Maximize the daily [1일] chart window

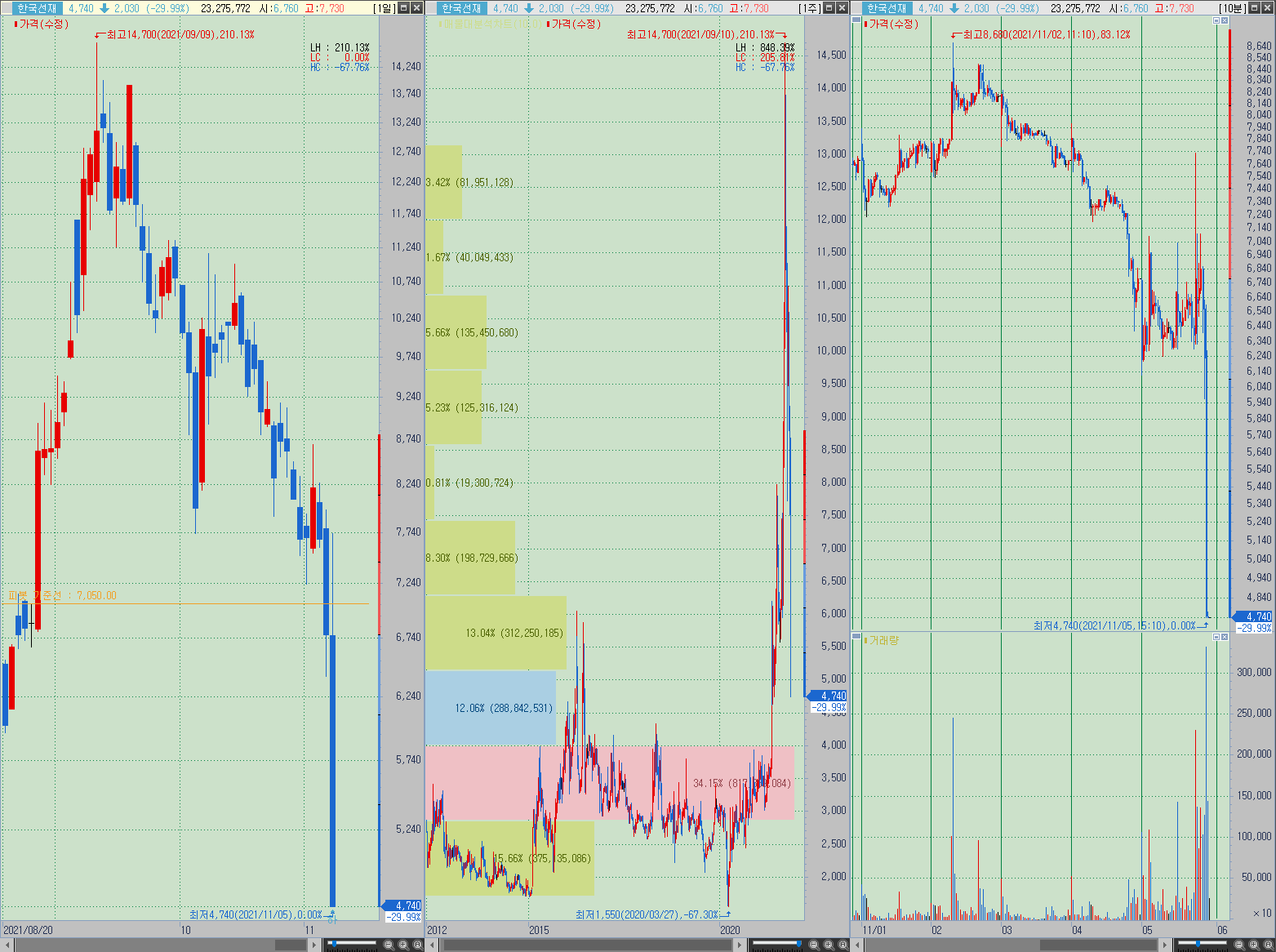pyautogui.click(x=403, y=7)
